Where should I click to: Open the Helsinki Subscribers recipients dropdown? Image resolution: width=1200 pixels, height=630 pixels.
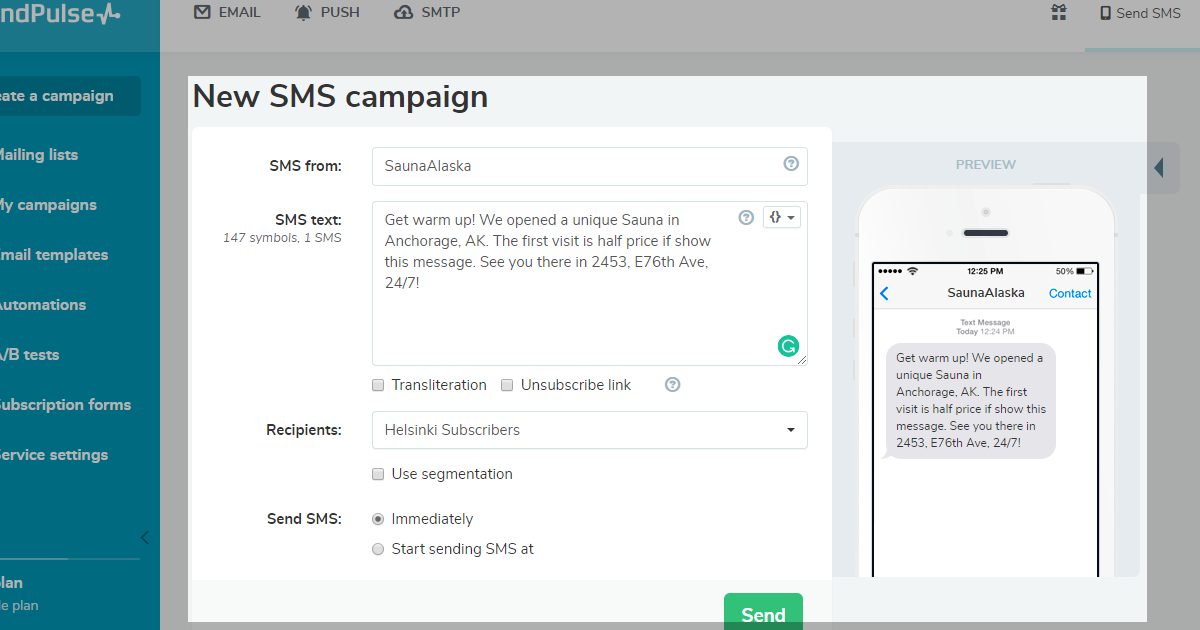(x=589, y=430)
